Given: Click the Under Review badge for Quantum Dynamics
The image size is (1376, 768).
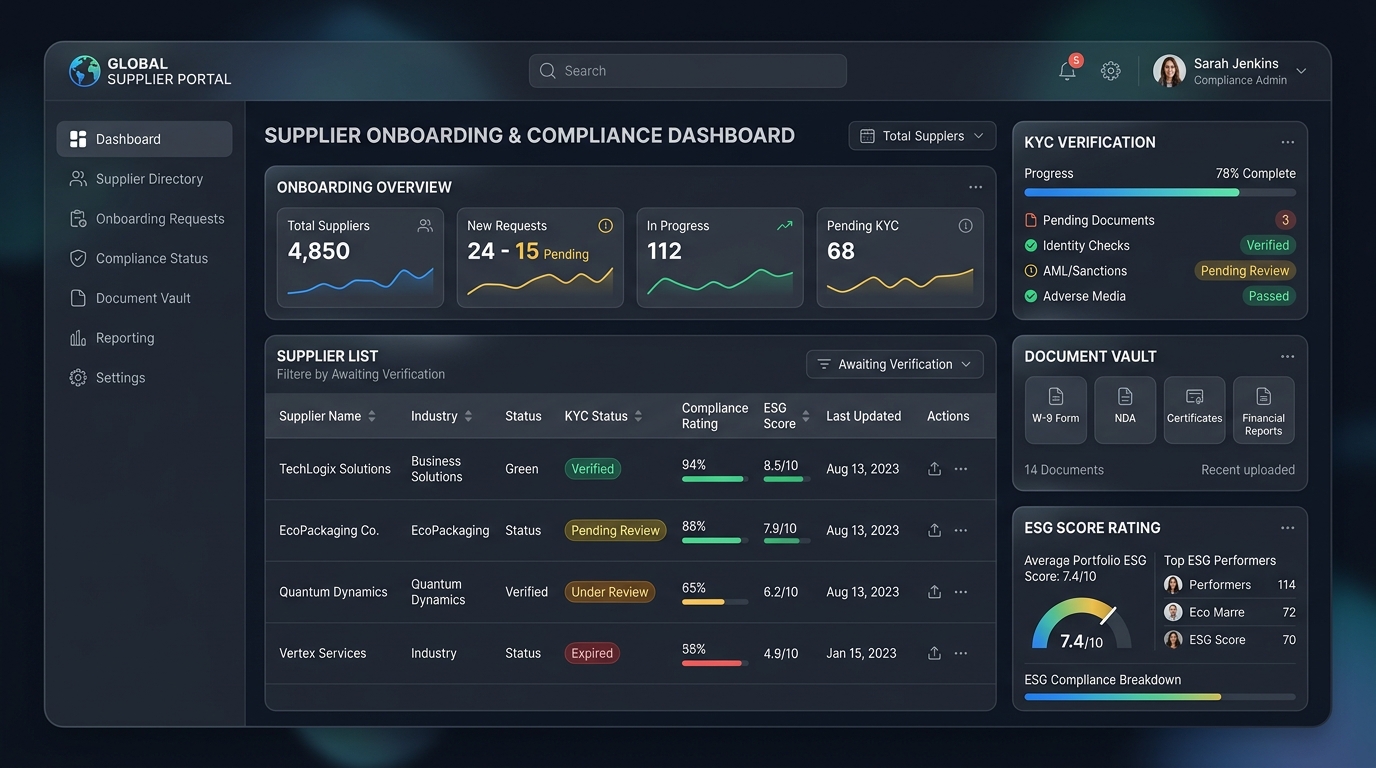Looking at the screenshot, I should 610,592.
